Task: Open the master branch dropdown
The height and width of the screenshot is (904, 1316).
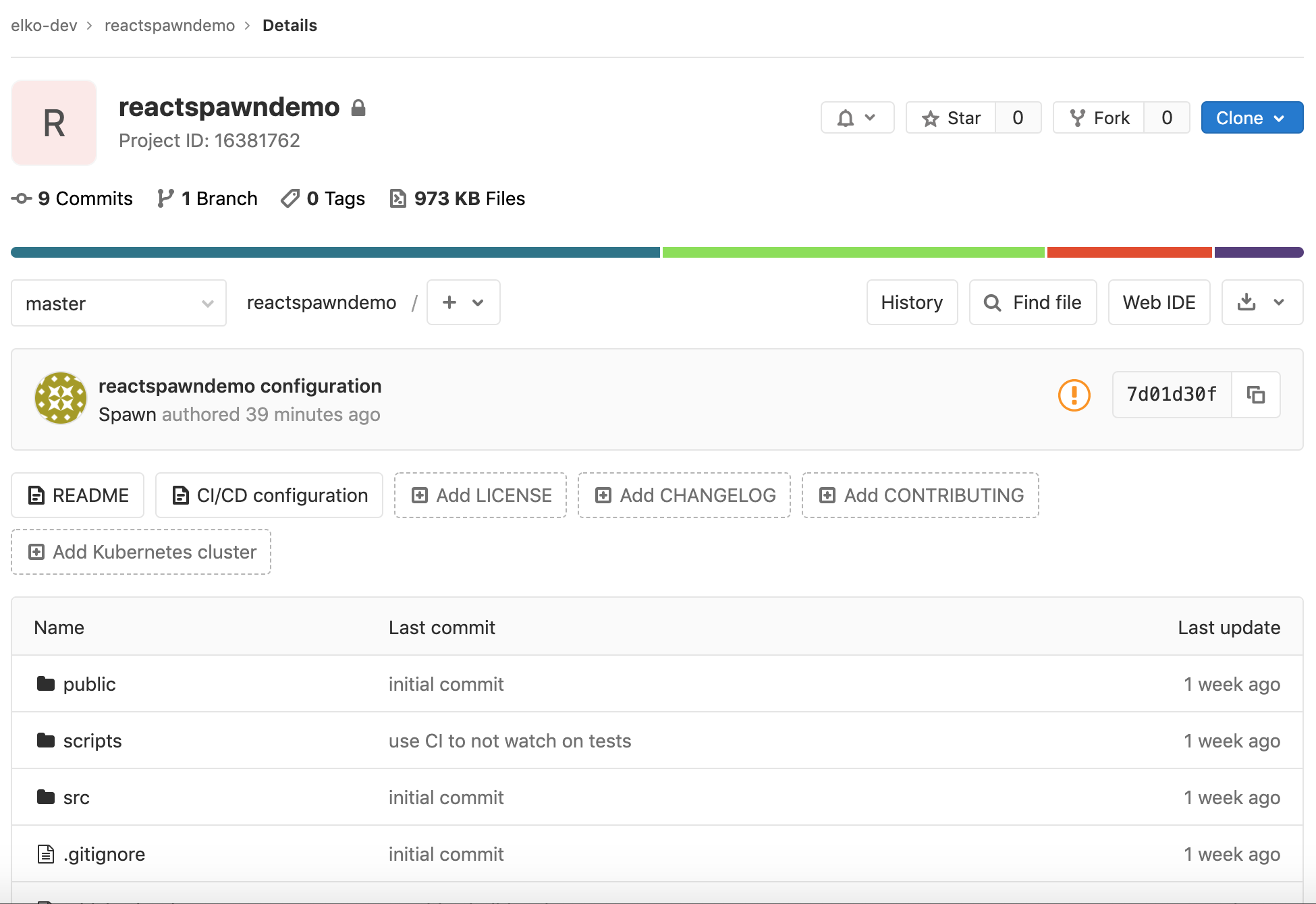Action: coord(119,304)
